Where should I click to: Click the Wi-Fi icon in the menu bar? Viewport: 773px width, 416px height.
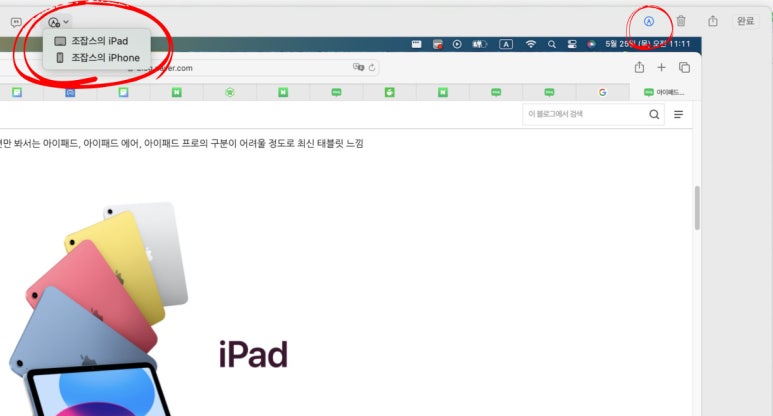[x=530, y=44]
